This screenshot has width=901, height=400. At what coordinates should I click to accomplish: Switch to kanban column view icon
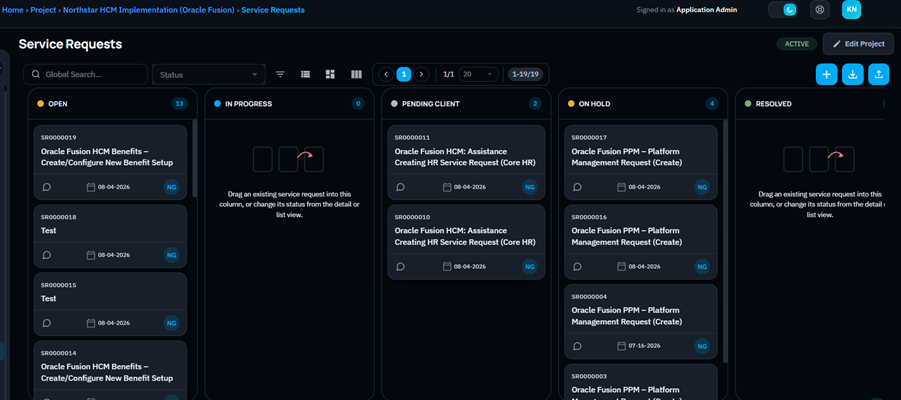(x=356, y=74)
